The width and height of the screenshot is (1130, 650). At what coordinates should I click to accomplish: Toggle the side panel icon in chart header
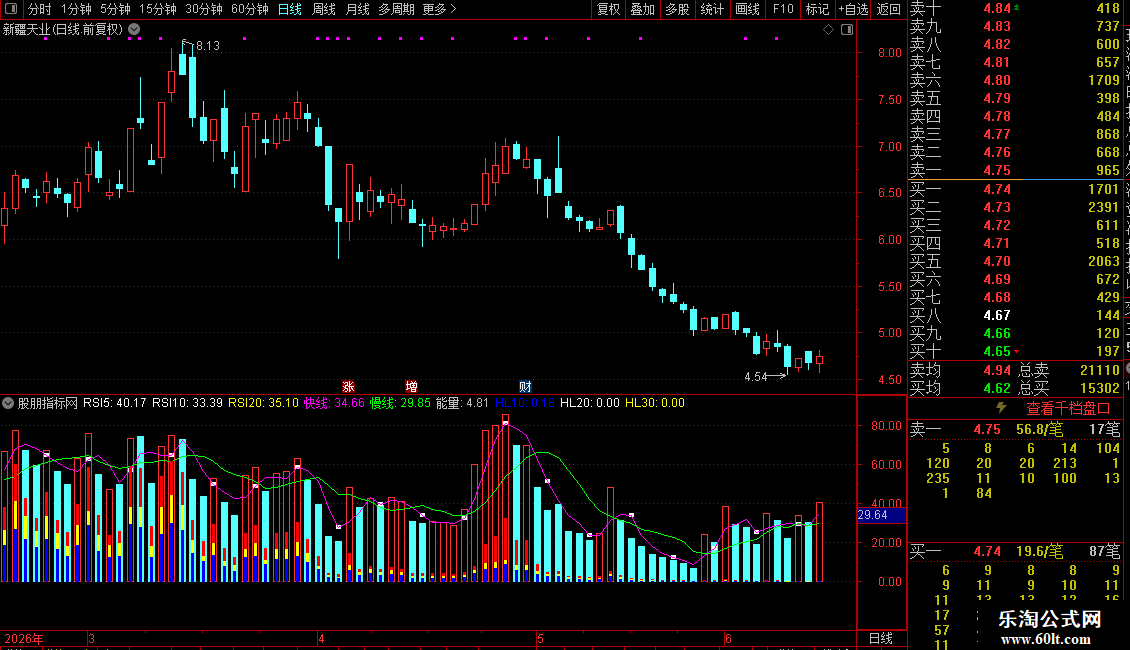(847, 30)
